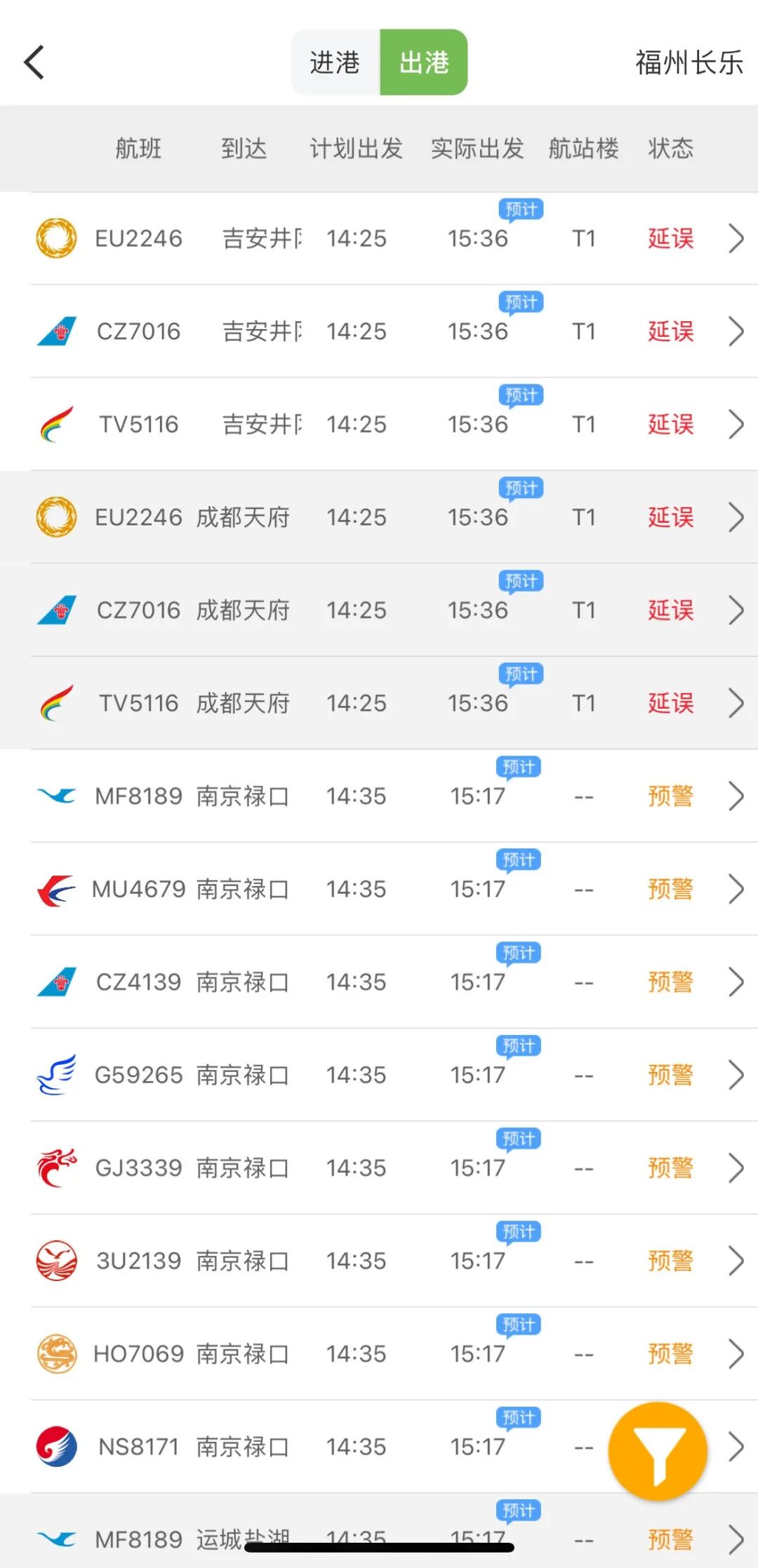The height and width of the screenshot is (1568, 758).
Task: Tap the airline logo for CZ4139
Action: (x=56, y=982)
